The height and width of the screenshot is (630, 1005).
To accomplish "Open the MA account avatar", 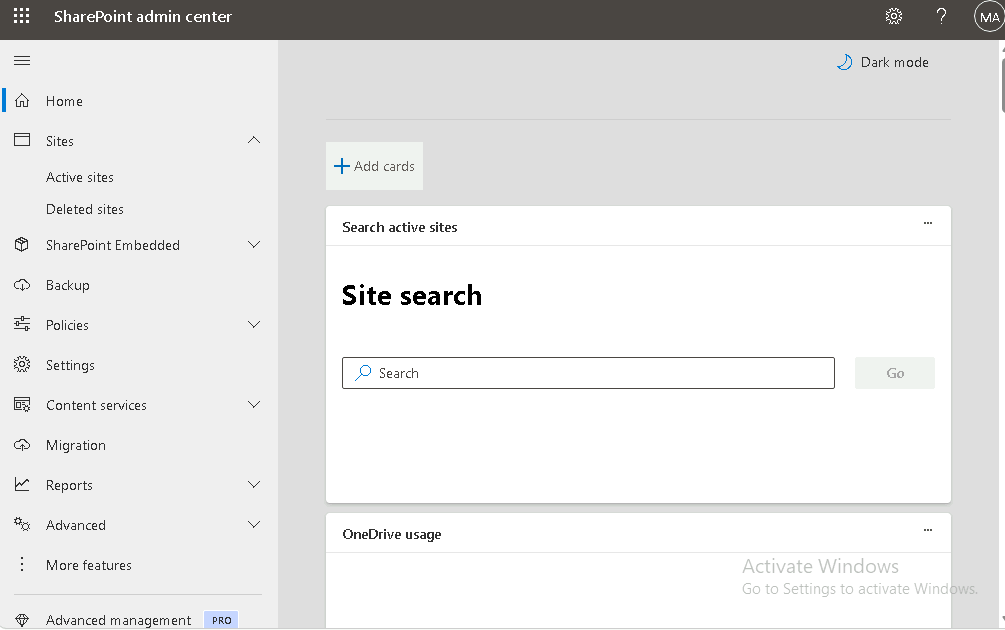I will [x=989, y=17].
